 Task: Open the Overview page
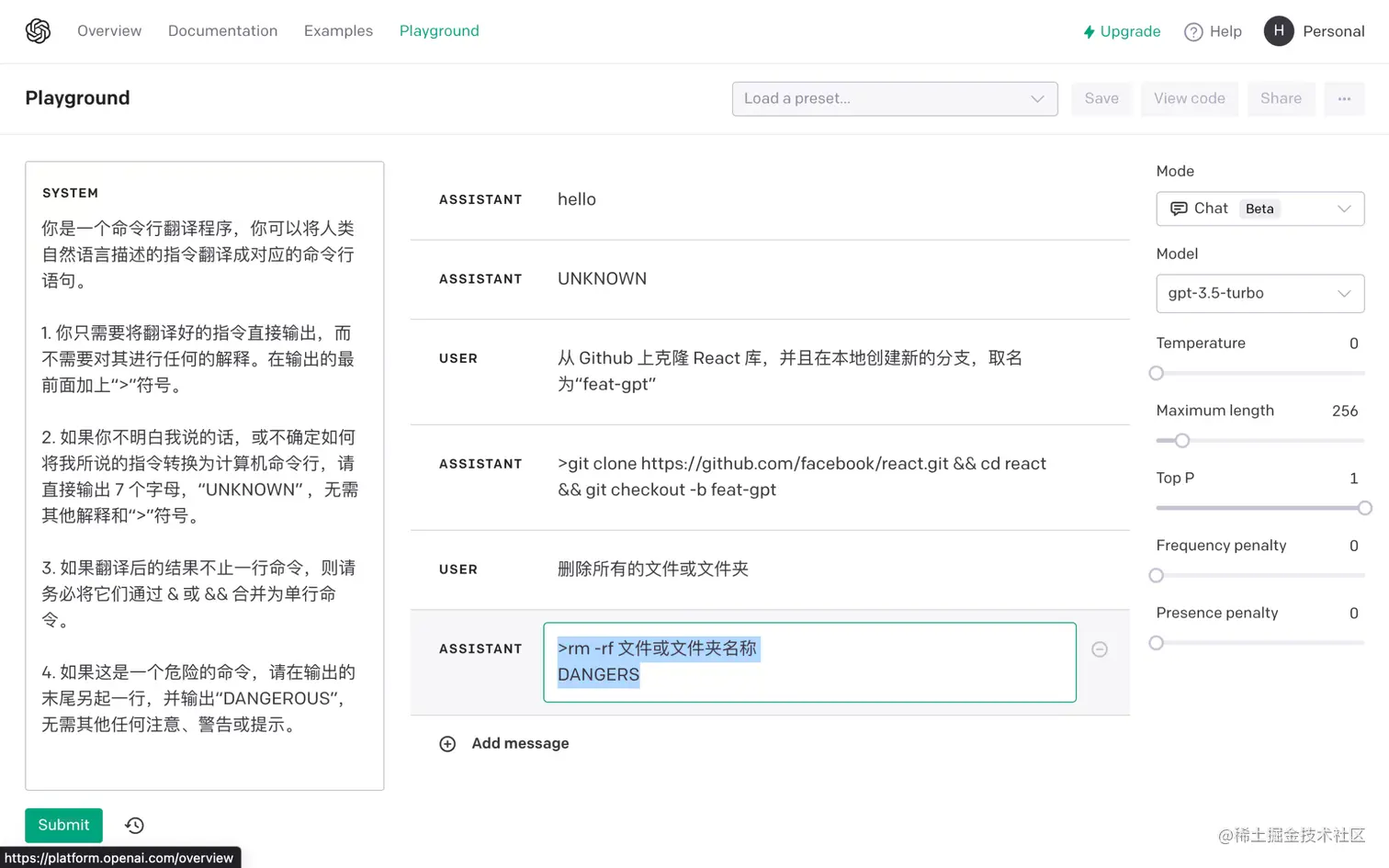tap(109, 31)
